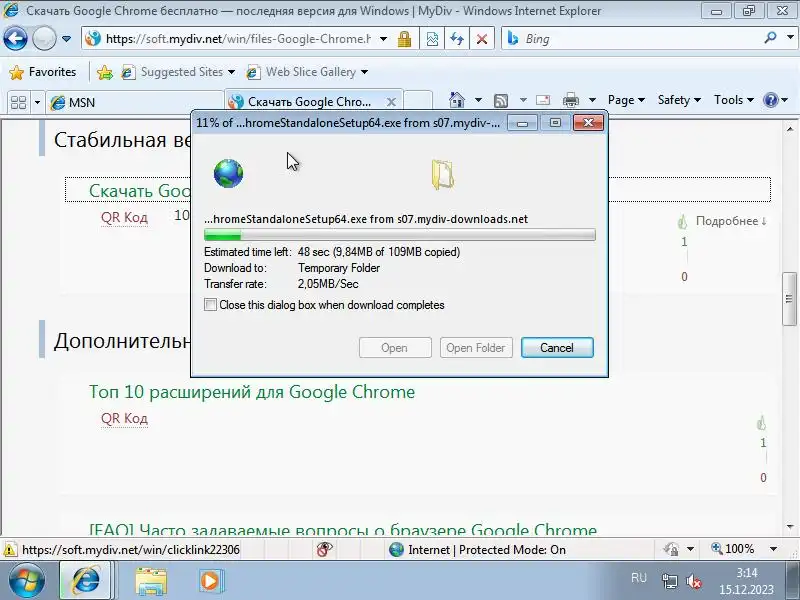Click the IE Back navigation button
Image resolution: width=800 pixels, height=600 pixels.
(x=15, y=39)
